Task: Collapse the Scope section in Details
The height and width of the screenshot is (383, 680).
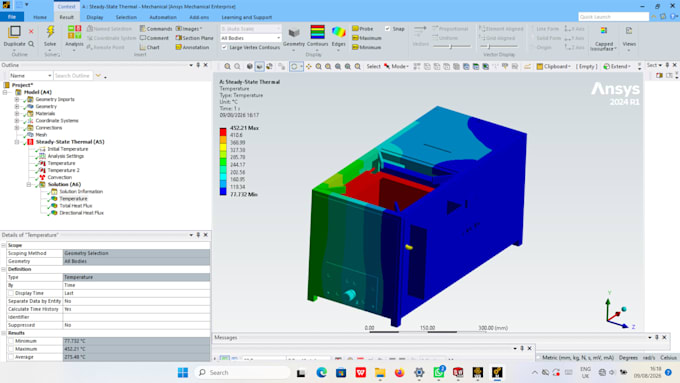Action: point(4,245)
